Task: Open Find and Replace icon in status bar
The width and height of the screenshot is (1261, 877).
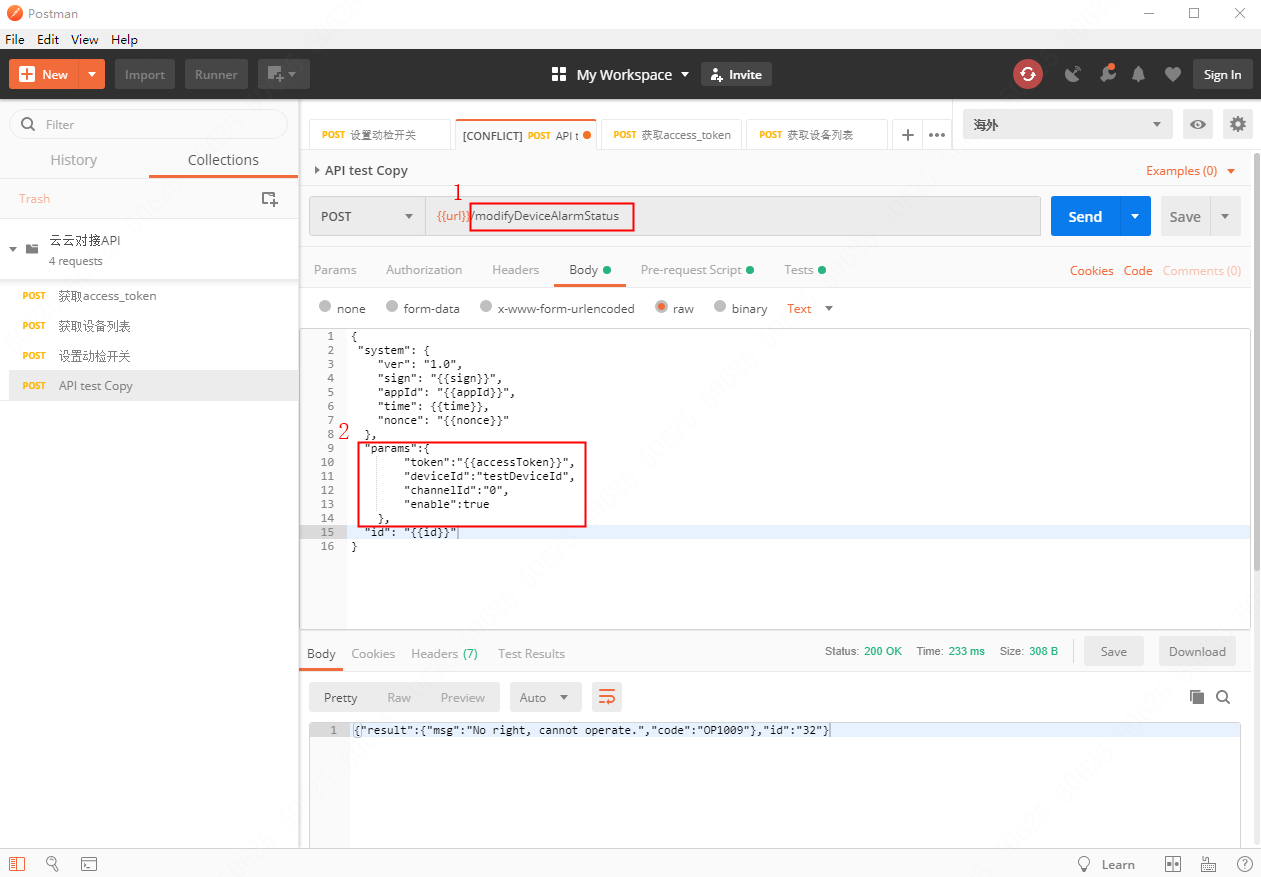Action: point(53,863)
